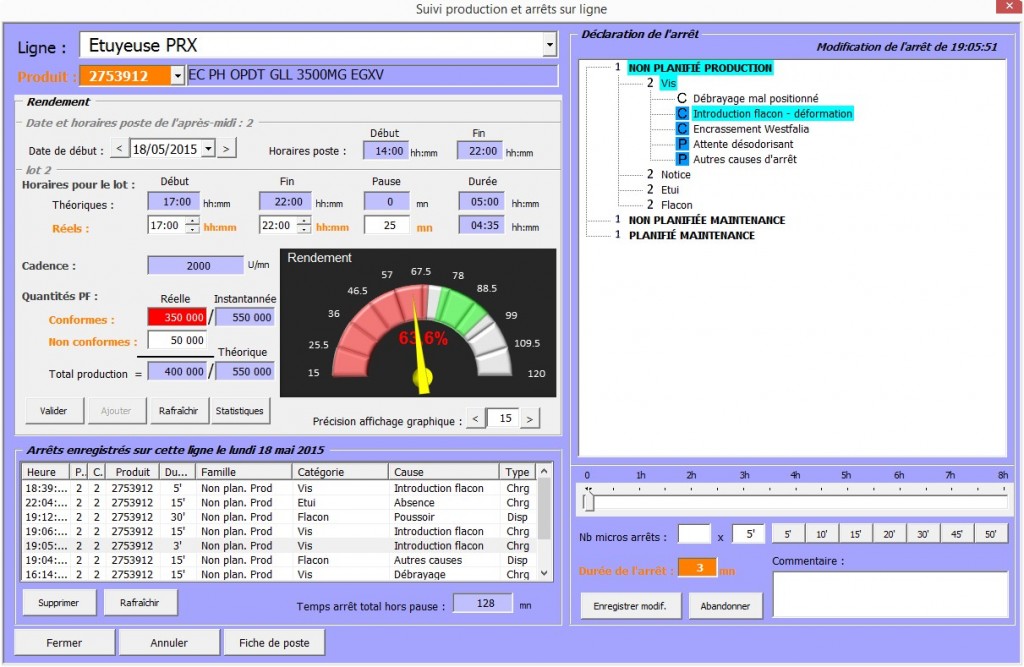Click the Non conformes quantity field
This screenshot has height=667, width=1024.
[x=177, y=340]
